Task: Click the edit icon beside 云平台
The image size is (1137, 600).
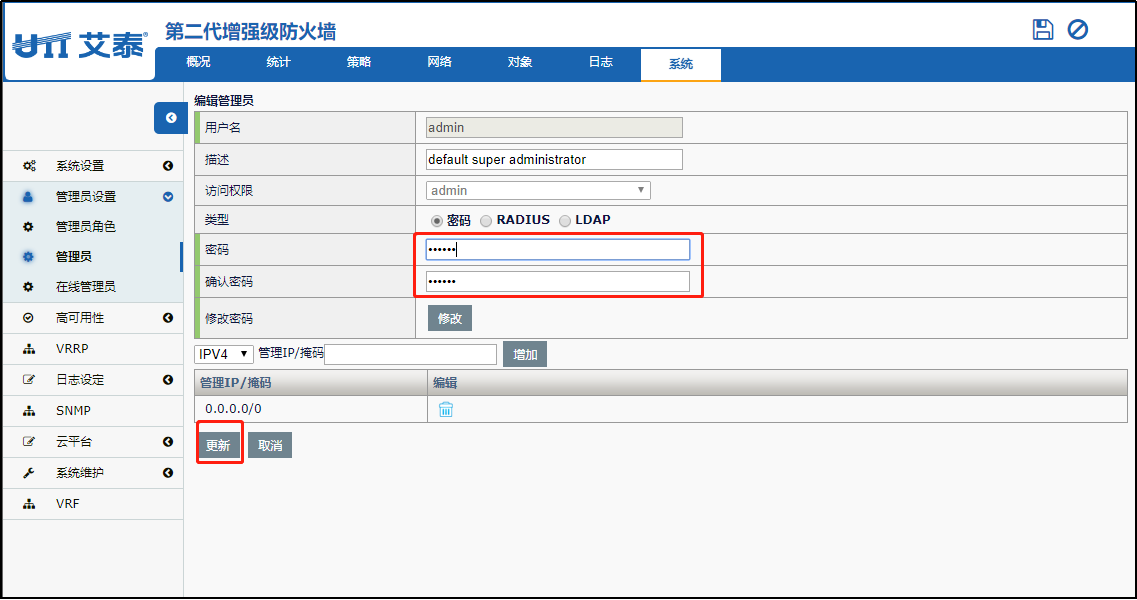Action: pos(29,441)
